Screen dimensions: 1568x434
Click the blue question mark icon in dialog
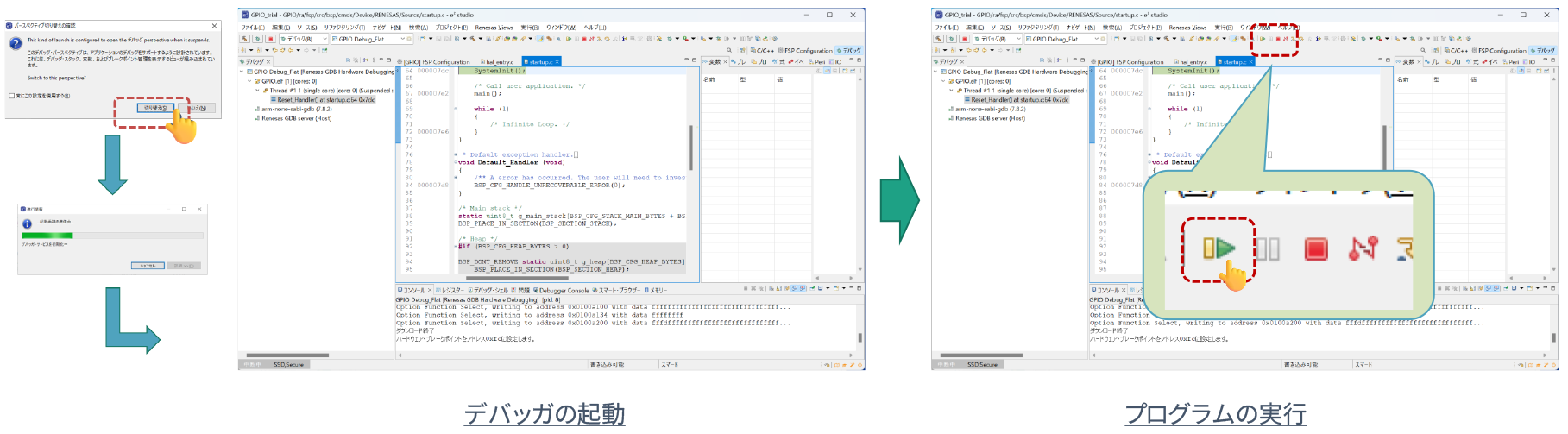tap(16, 44)
